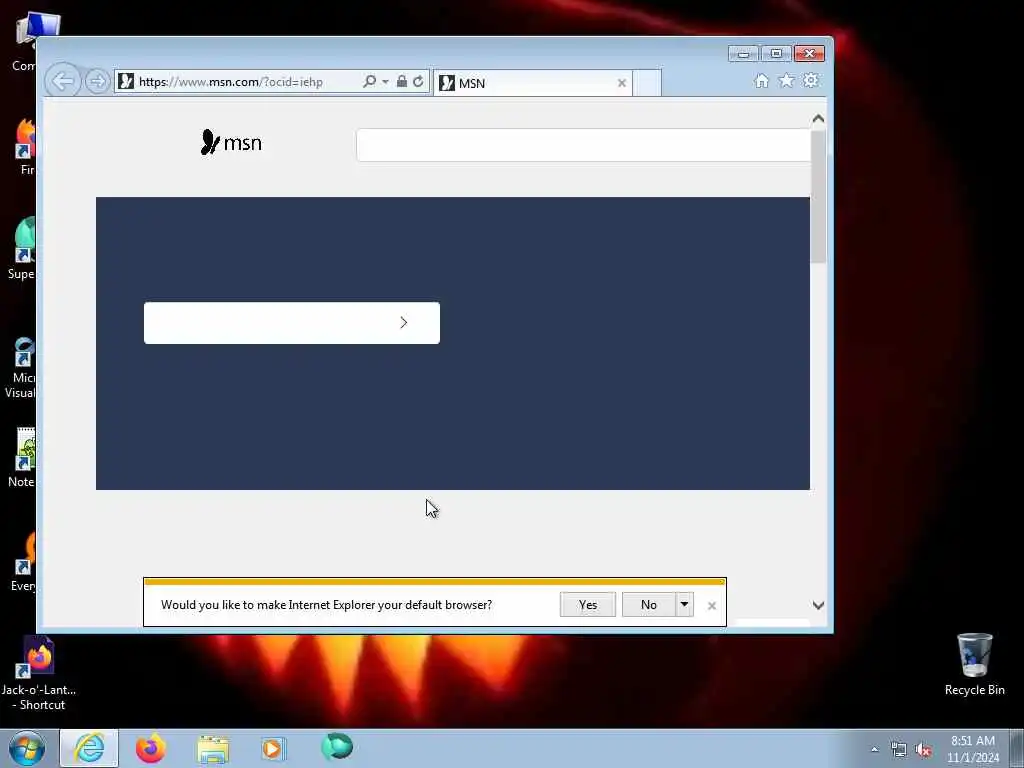Open the address bar autocomplete dropdown arrow
Viewport: 1024px width, 768px height.
[385, 82]
